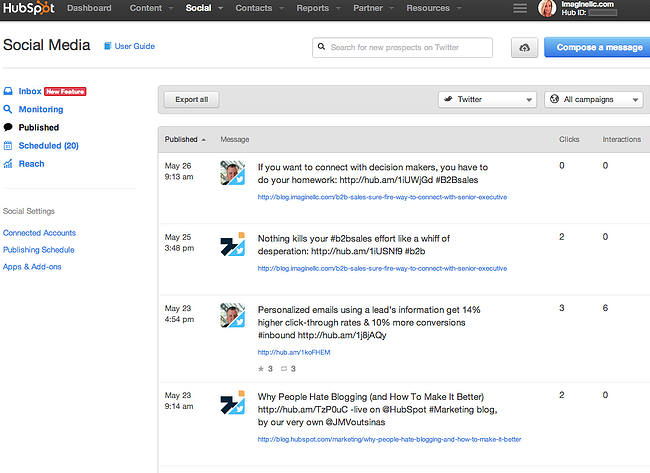Click the Inbox tray icon in sidebar
Viewport: 650px width, 473px height.
coord(8,91)
